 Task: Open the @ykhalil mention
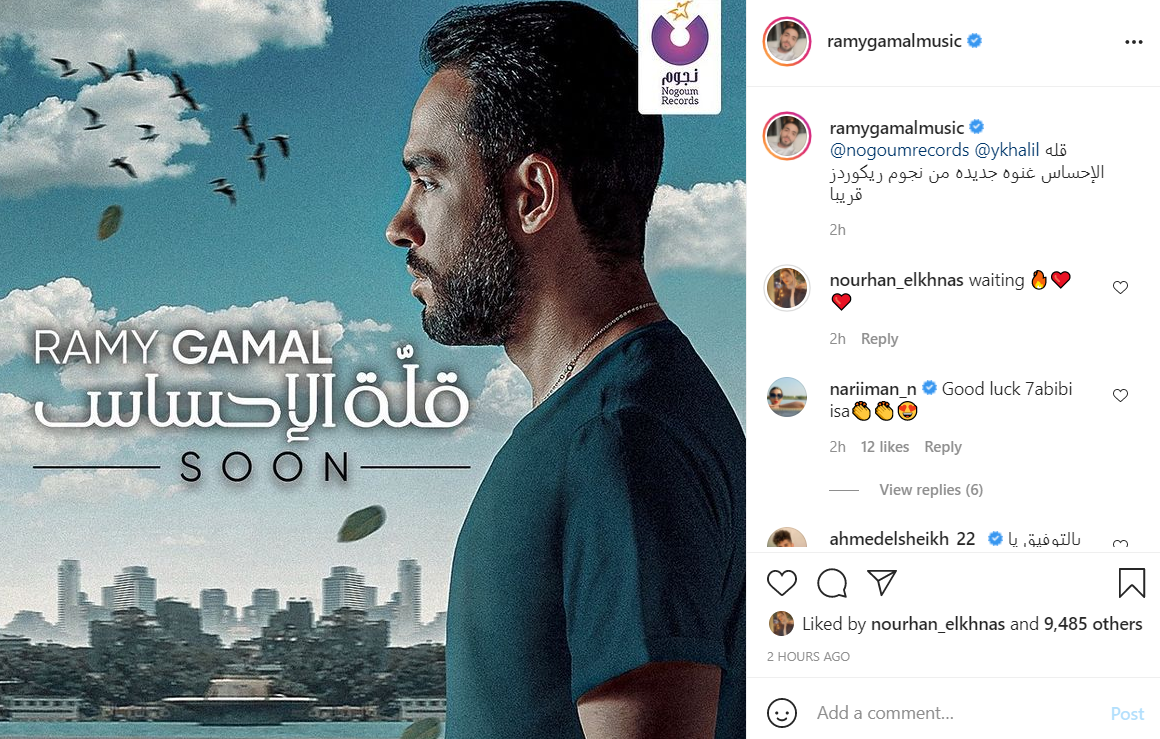click(1007, 150)
